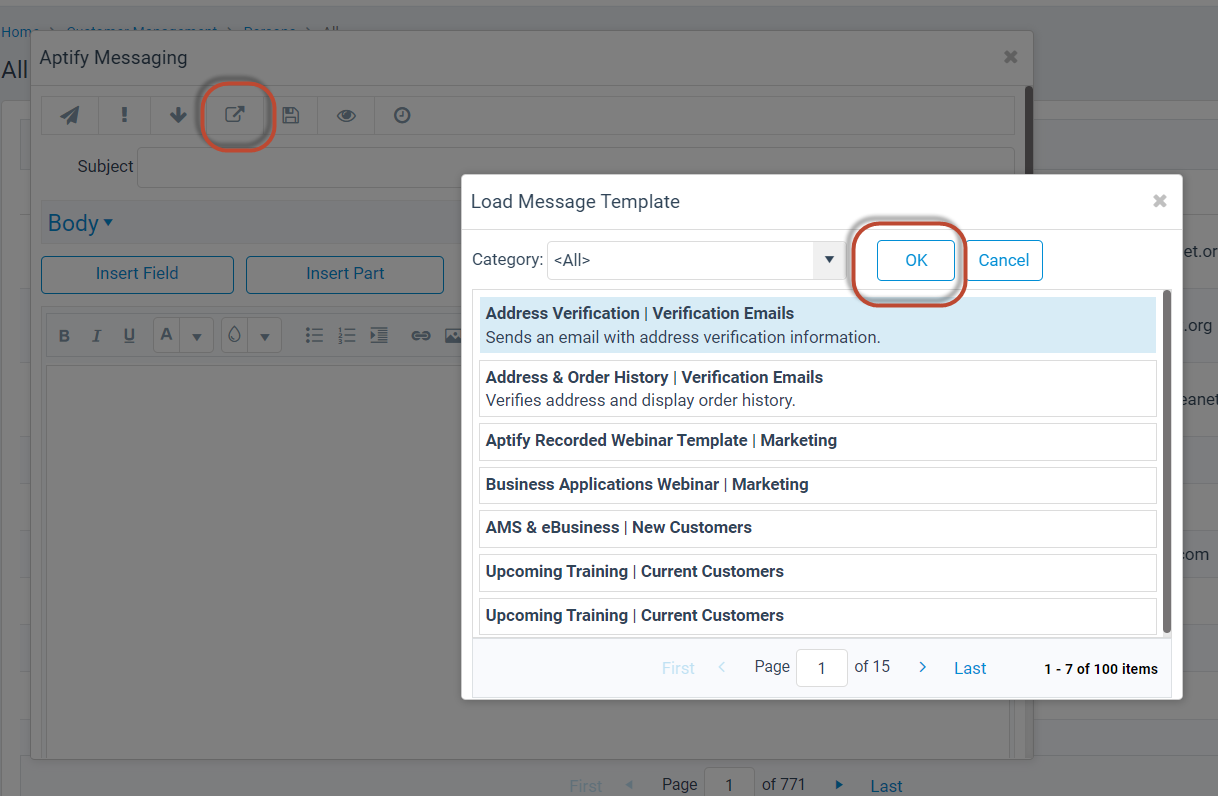
Task: Set high priority with exclamation mark icon
Action: (124, 115)
